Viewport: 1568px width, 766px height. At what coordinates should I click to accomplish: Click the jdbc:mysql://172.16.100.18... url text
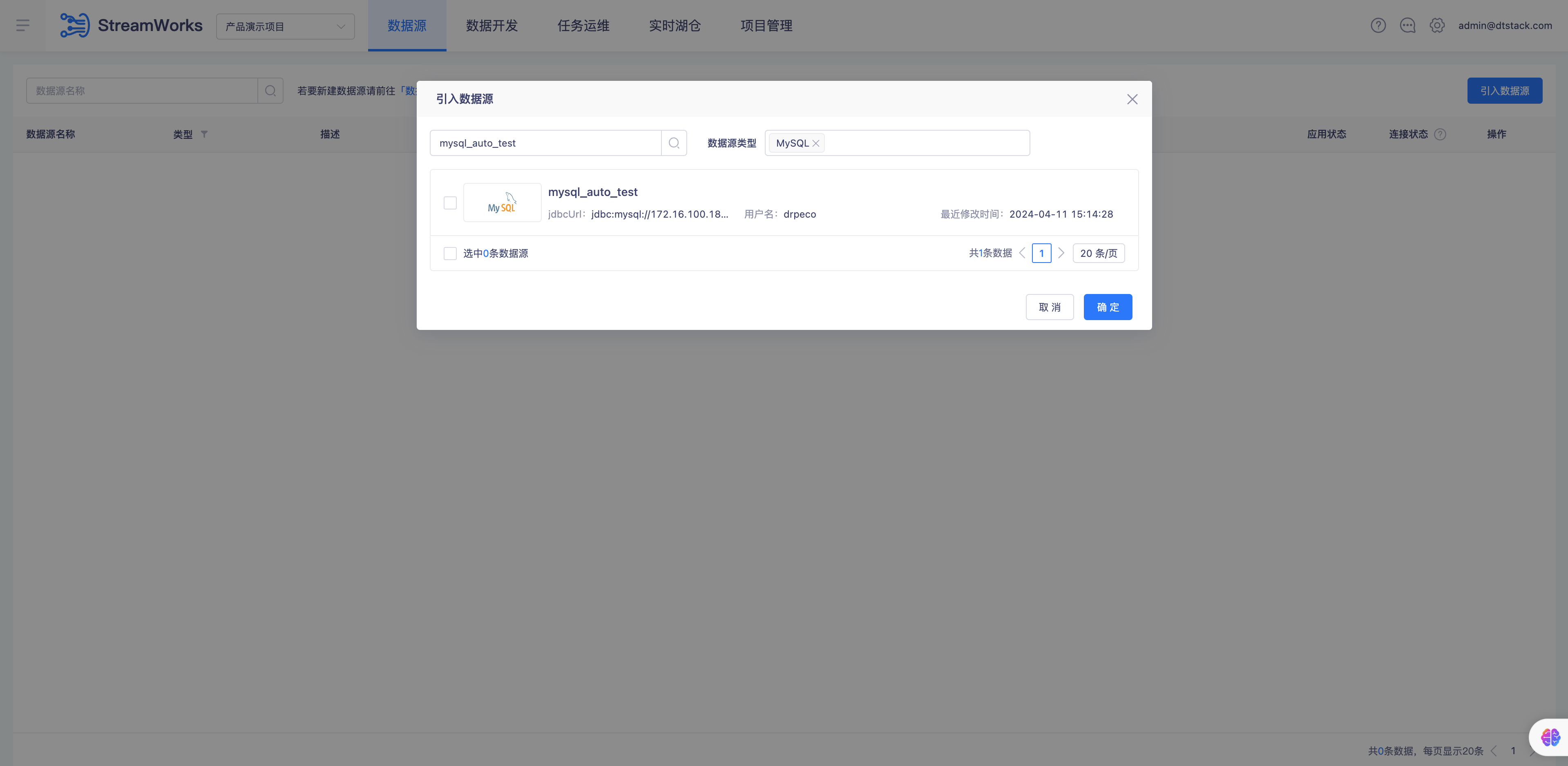(660, 214)
